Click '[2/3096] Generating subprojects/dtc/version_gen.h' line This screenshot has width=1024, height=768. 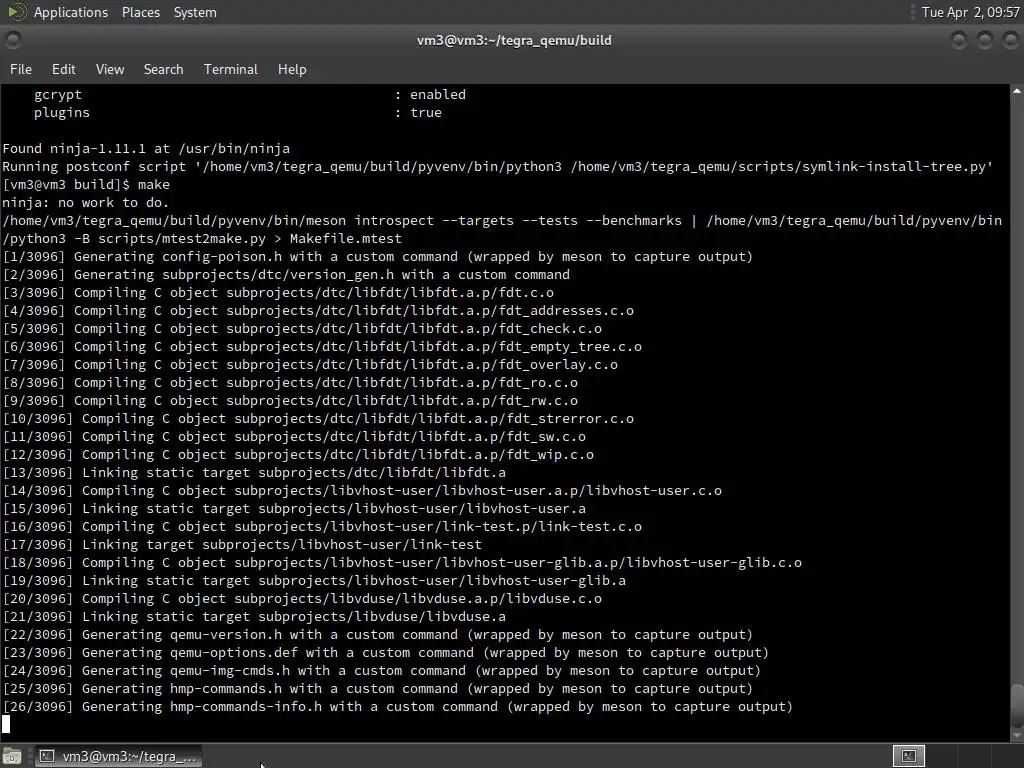click(286, 275)
